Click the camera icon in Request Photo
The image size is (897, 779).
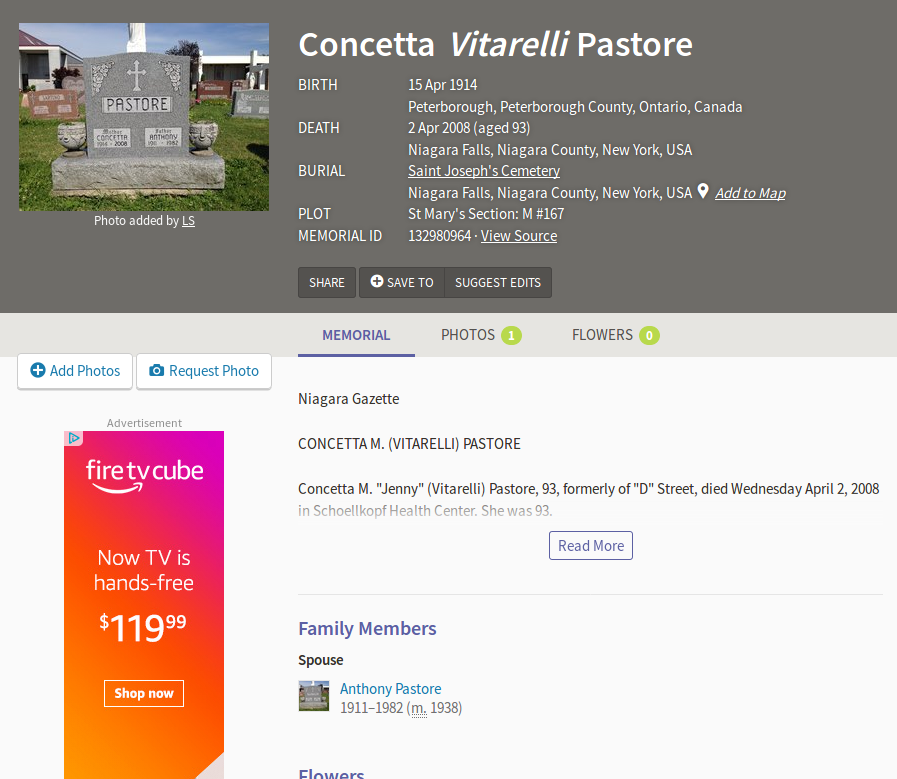pyautogui.click(x=156, y=370)
